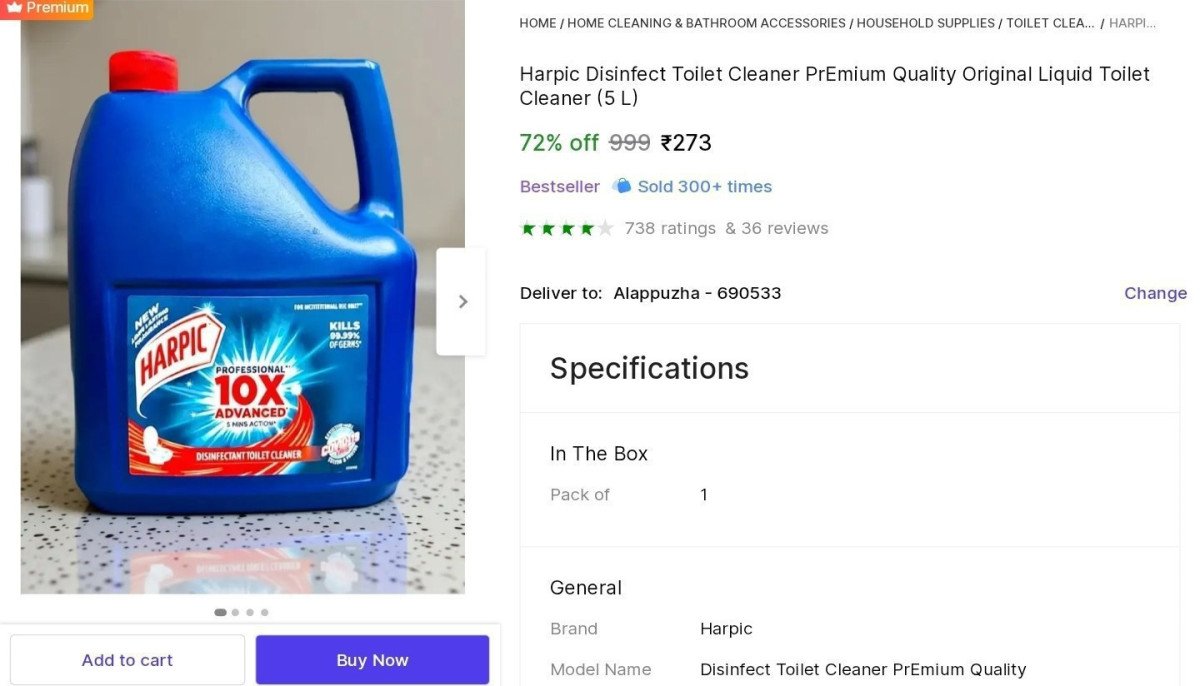Select the first image carousel dot

click(220, 612)
